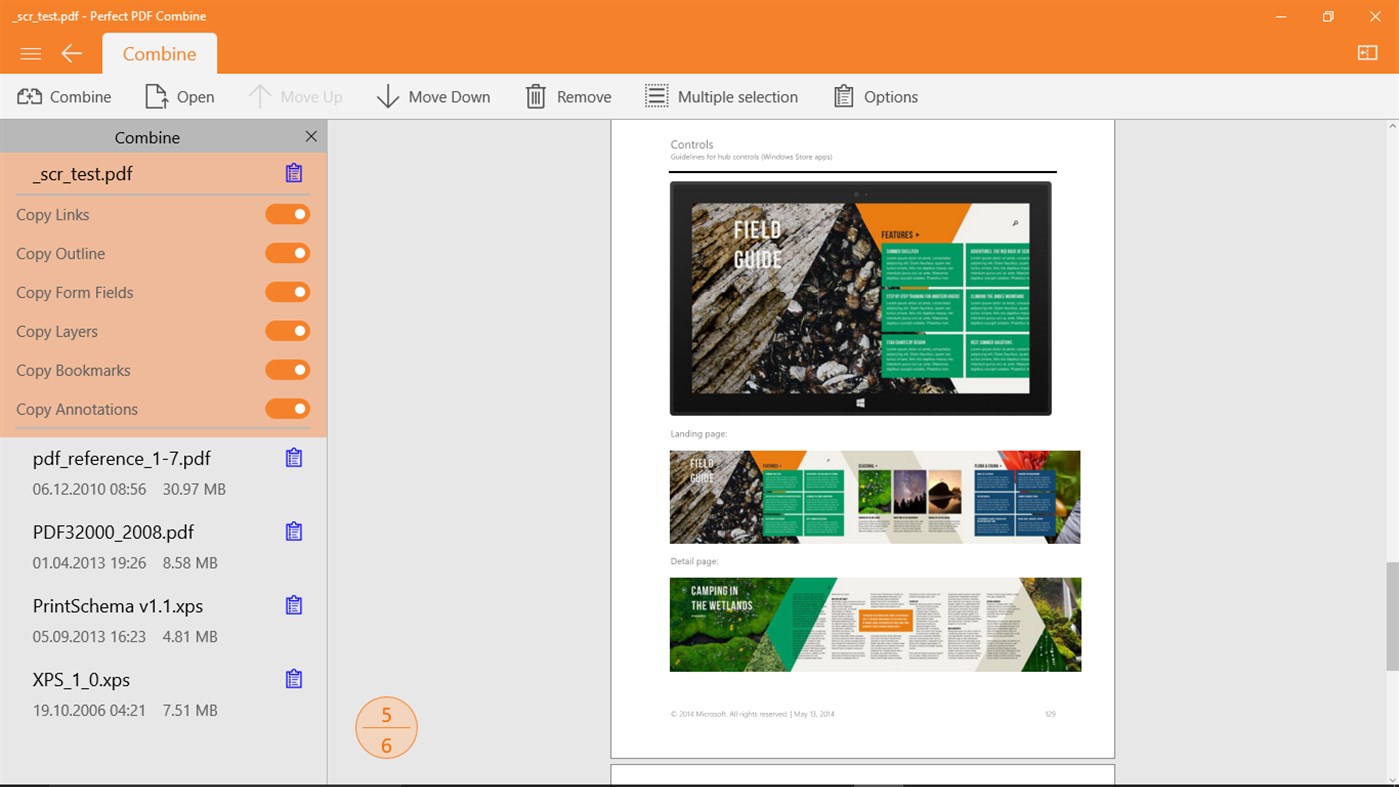
Task: Open the hamburger menu
Action: (30, 53)
